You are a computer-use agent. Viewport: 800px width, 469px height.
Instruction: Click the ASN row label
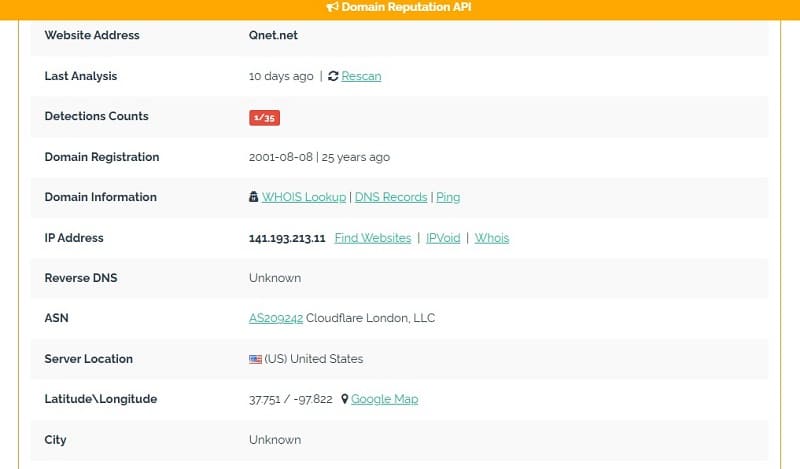pos(56,318)
